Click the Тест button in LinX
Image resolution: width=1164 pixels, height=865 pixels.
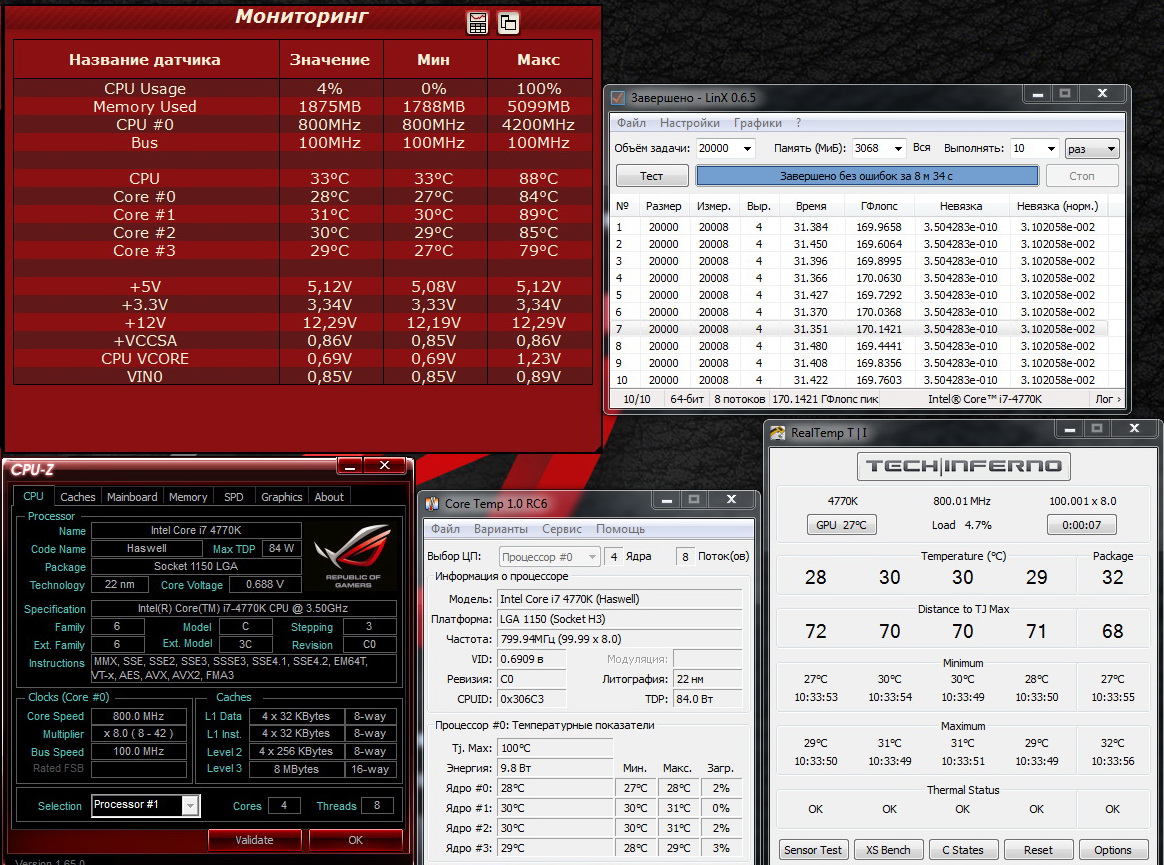pos(651,176)
